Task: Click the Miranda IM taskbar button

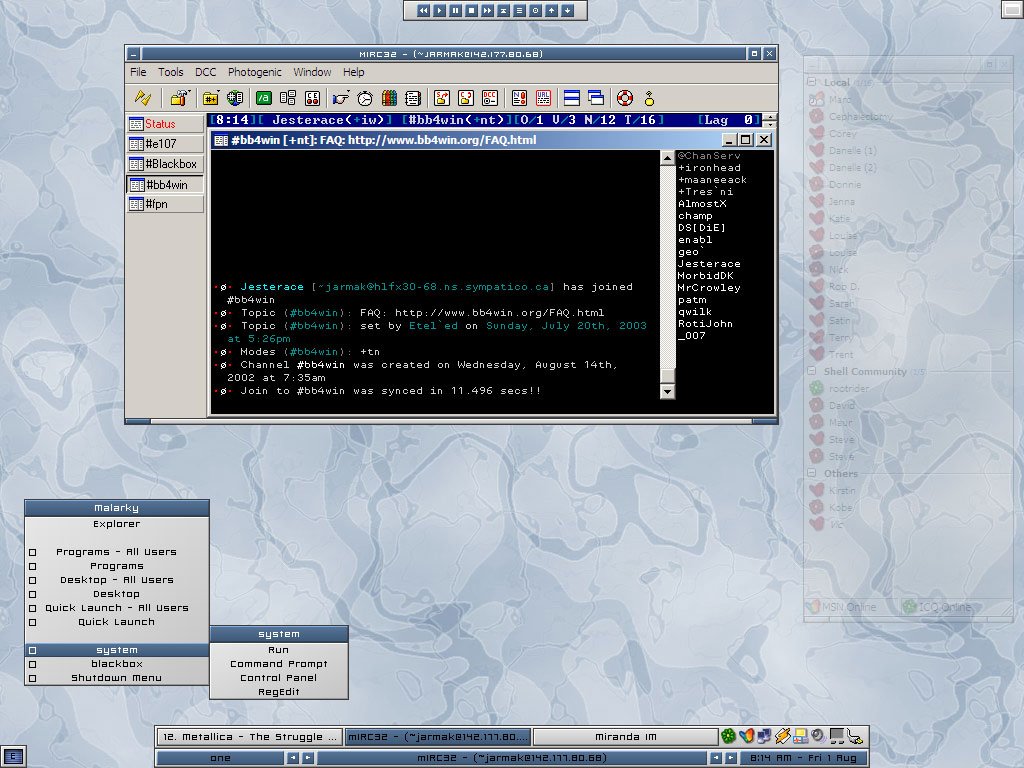Action: coord(626,737)
